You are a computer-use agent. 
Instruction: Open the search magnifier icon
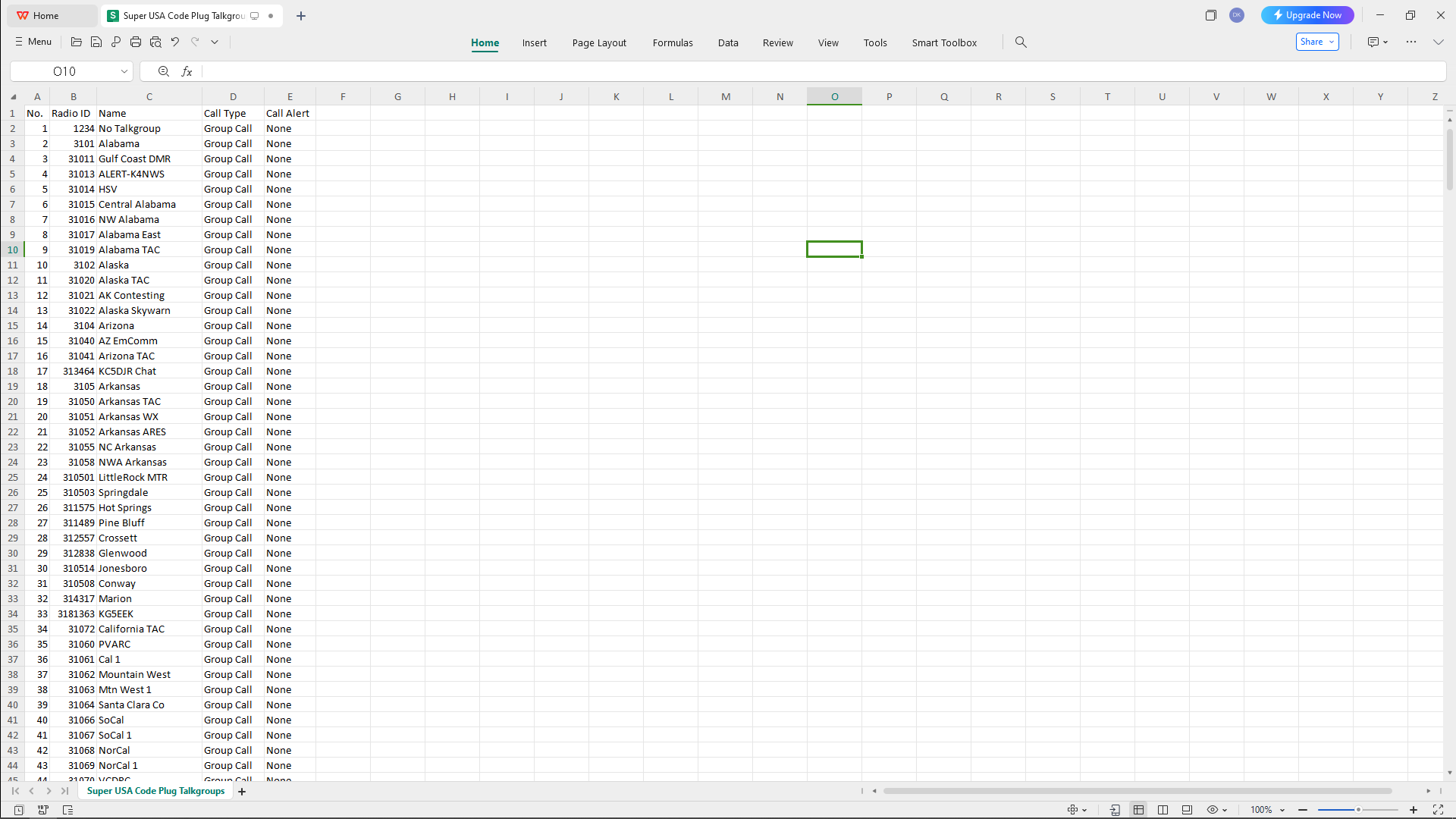coord(1021,42)
